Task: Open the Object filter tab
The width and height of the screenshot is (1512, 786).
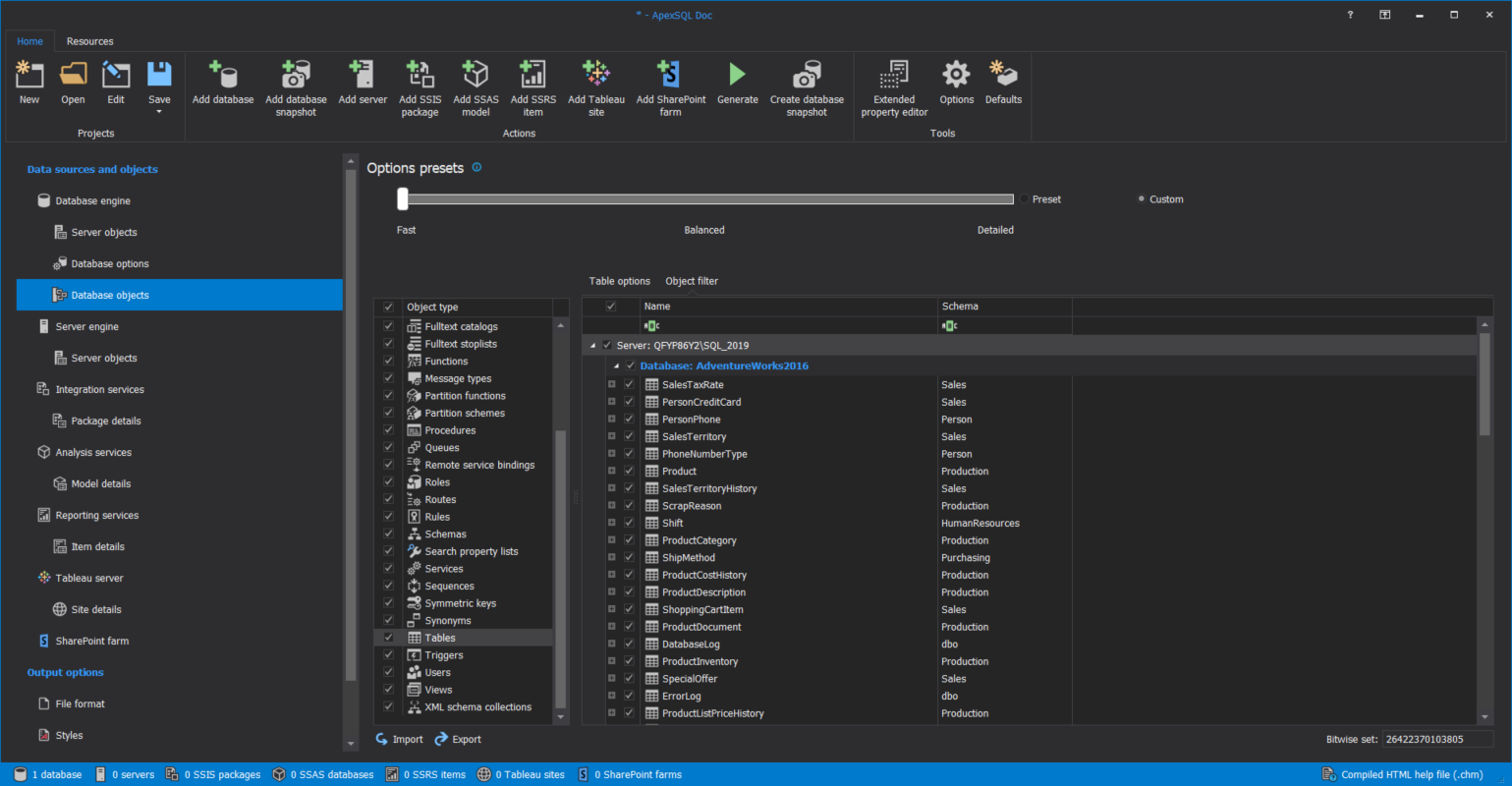Action: (x=692, y=281)
